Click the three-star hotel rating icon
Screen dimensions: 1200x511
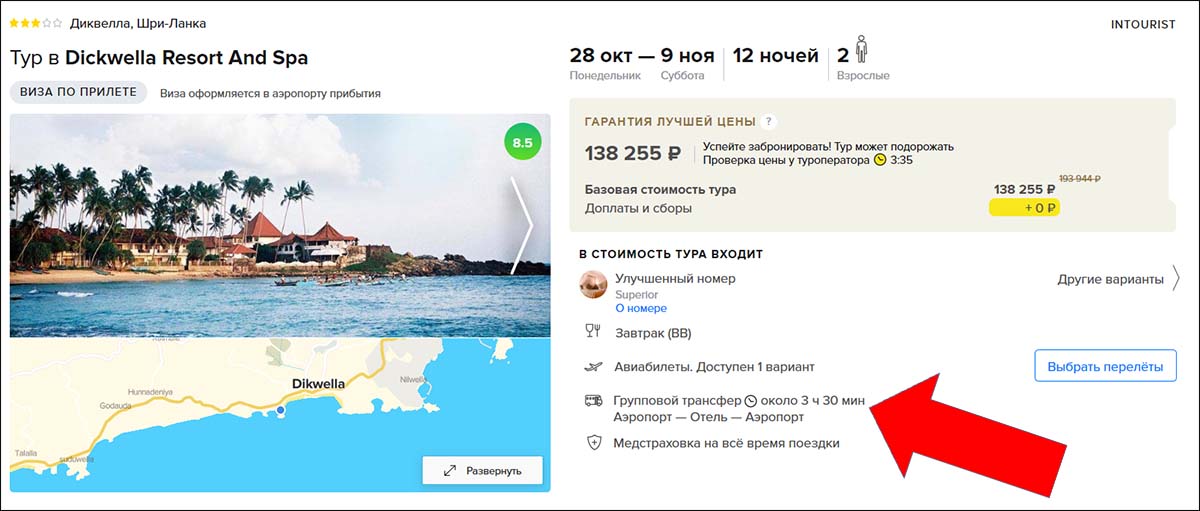[x=35, y=23]
